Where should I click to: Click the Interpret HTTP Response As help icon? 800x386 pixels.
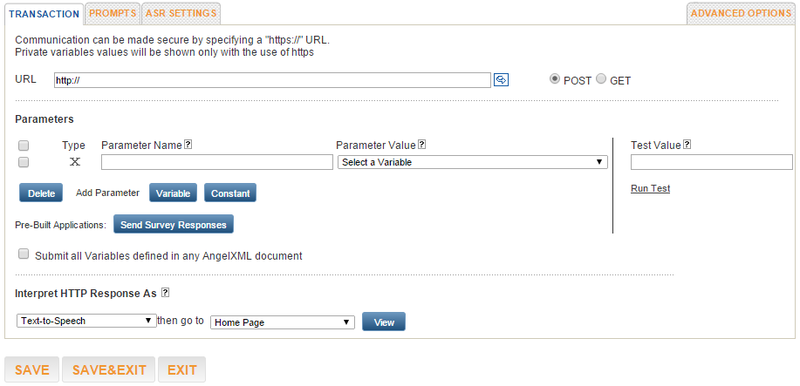coord(165,293)
